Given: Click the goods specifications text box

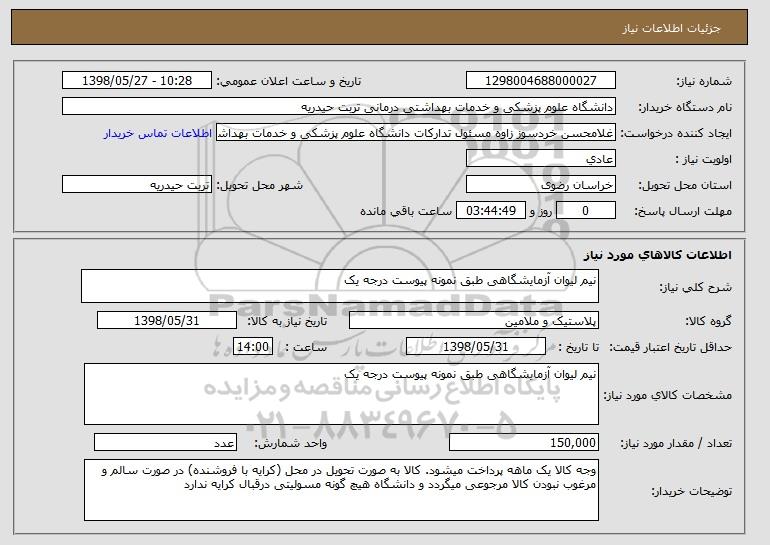Looking at the screenshot, I should pyautogui.click(x=341, y=394).
